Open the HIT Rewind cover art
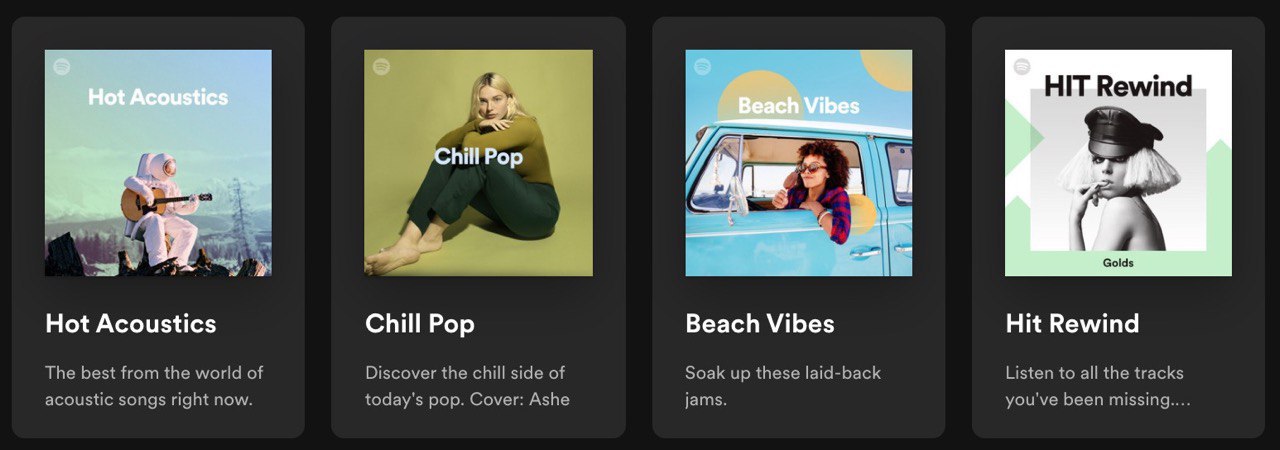Viewport: 1280px width, 450px height. point(1118,163)
